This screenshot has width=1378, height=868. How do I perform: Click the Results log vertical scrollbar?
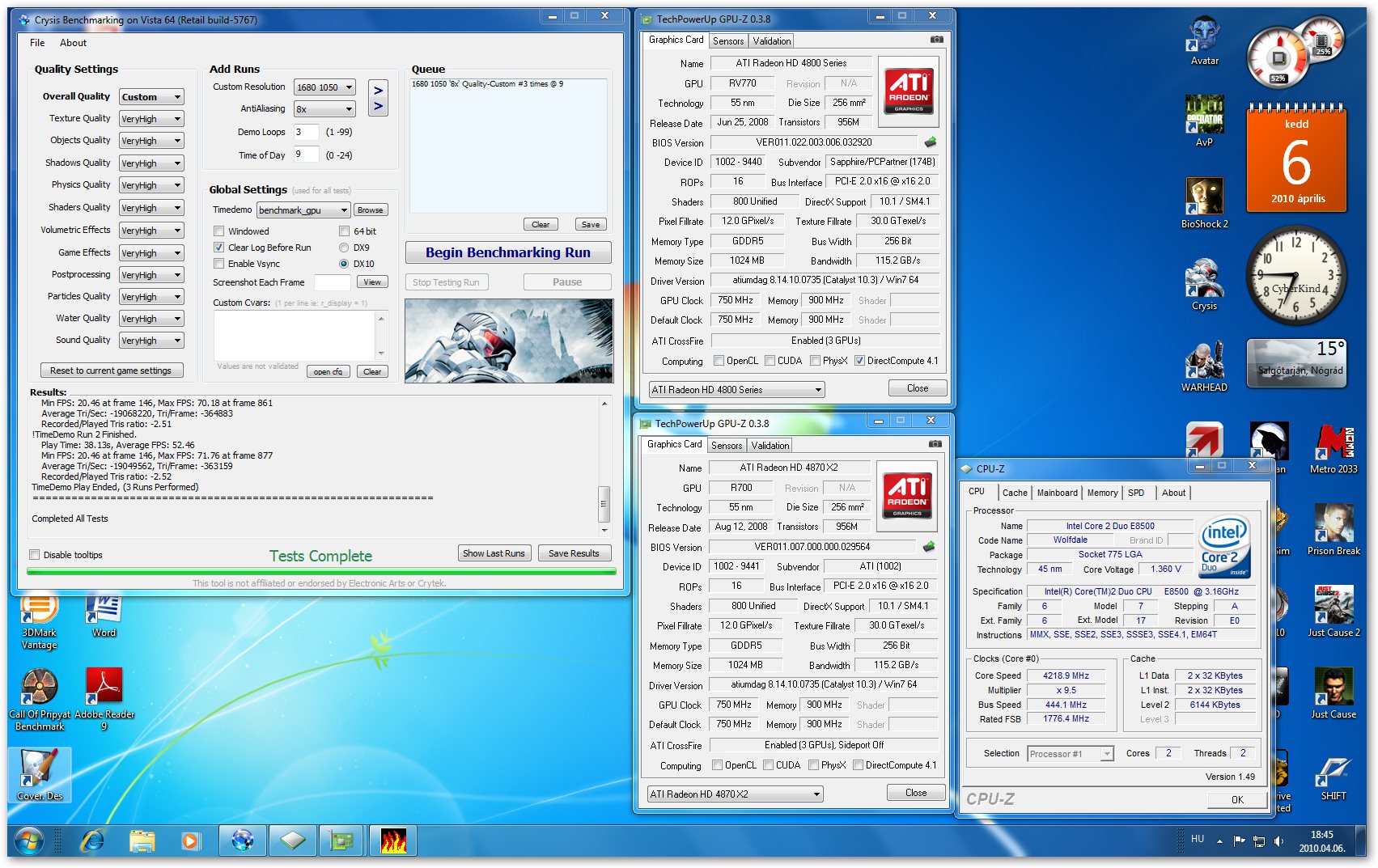(x=604, y=466)
